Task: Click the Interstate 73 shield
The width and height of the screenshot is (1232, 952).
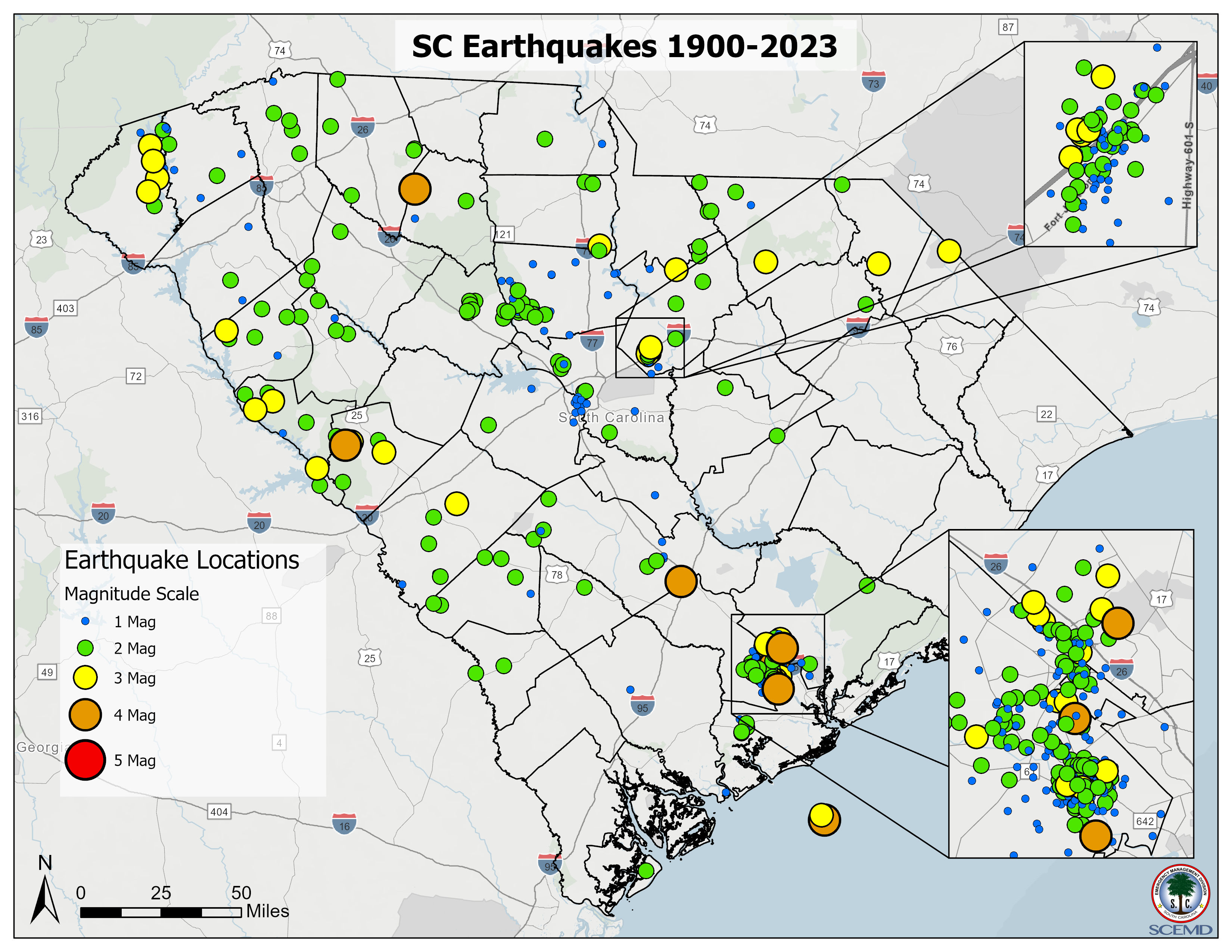Action: tap(874, 82)
